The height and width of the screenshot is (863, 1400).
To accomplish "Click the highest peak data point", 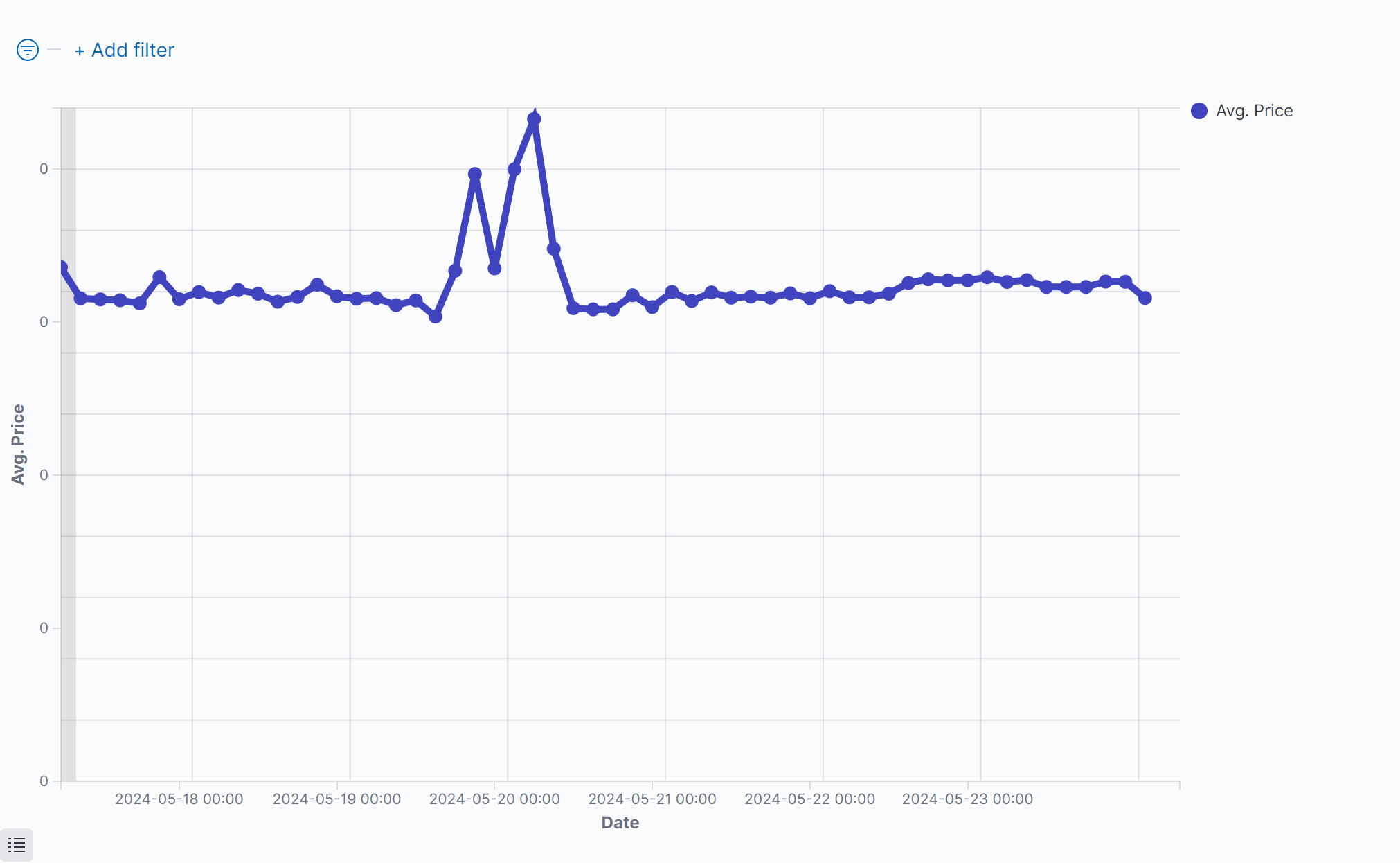I will 534,119.
